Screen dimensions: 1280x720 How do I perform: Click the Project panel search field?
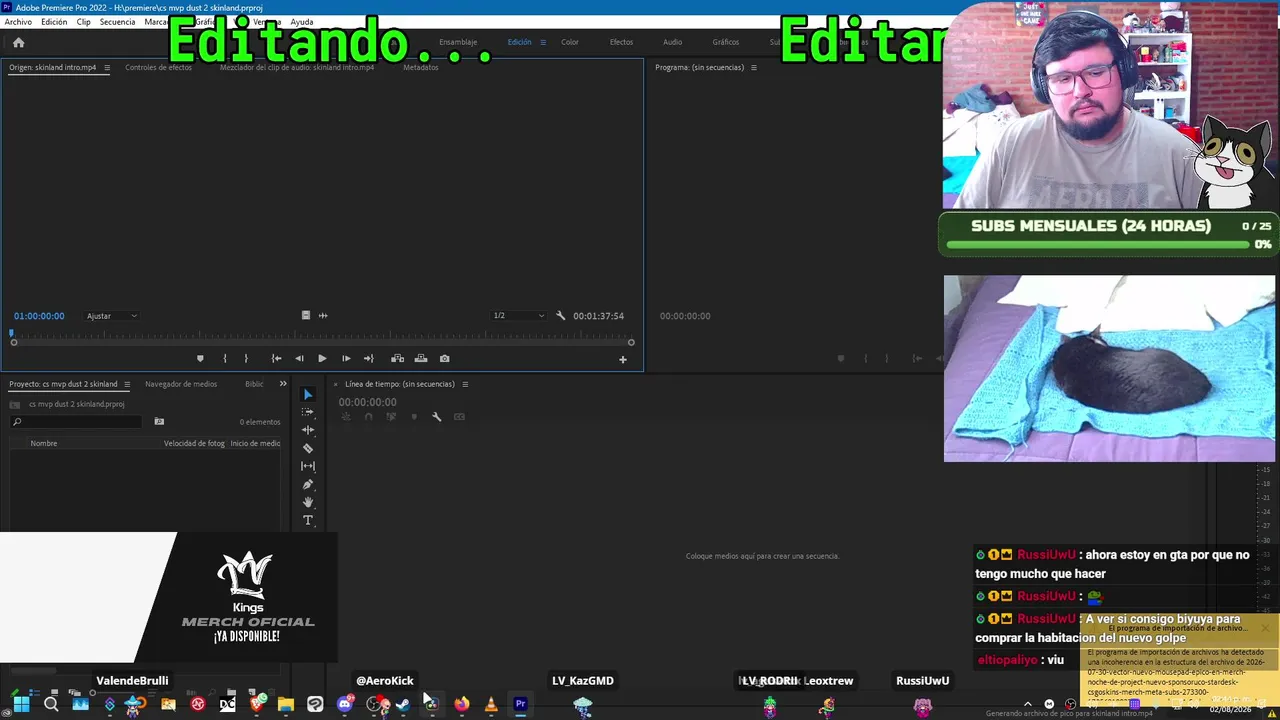point(76,422)
